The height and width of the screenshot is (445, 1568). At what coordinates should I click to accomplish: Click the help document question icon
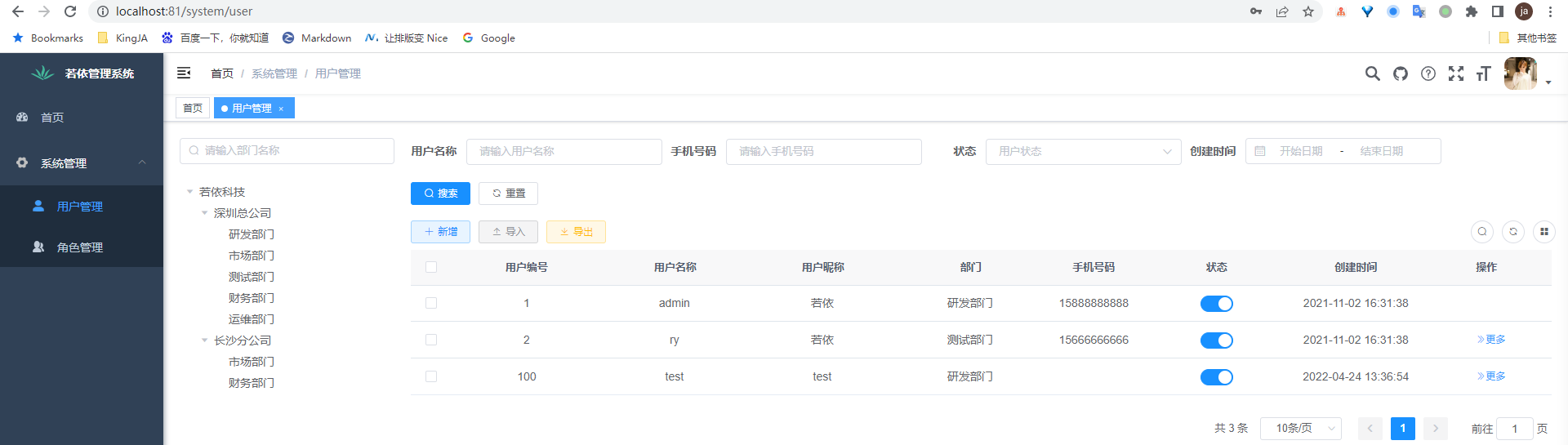pyautogui.click(x=1428, y=73)
